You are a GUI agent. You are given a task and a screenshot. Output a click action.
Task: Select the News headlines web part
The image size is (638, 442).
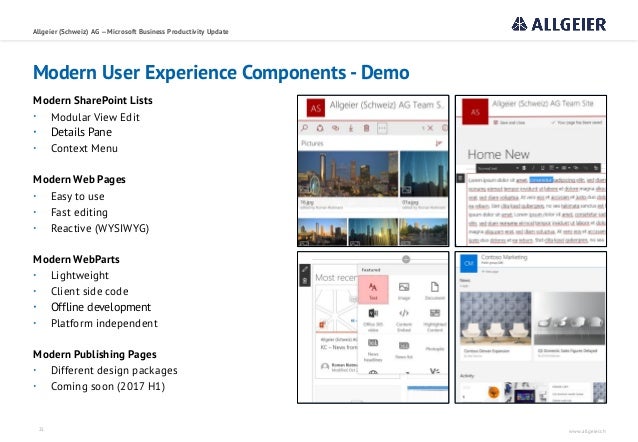(x=373, y=350)
